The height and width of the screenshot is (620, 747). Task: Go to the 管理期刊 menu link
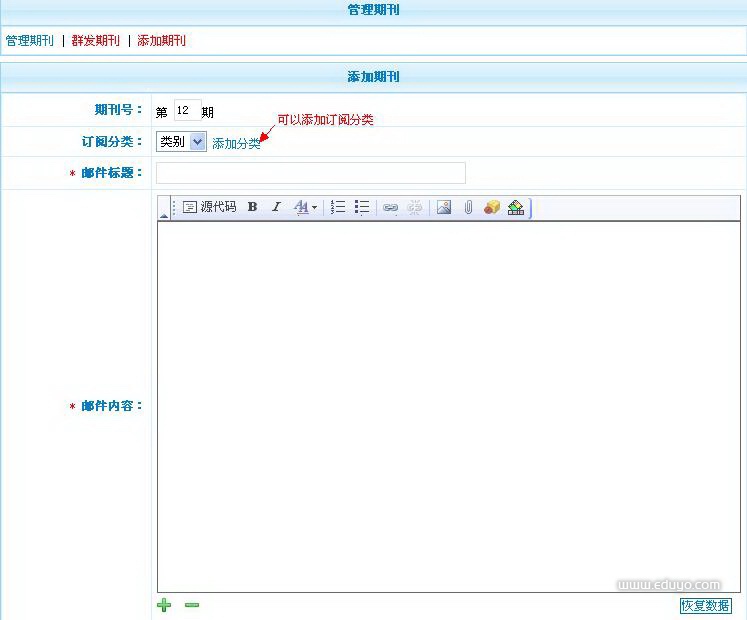(30, 41)
